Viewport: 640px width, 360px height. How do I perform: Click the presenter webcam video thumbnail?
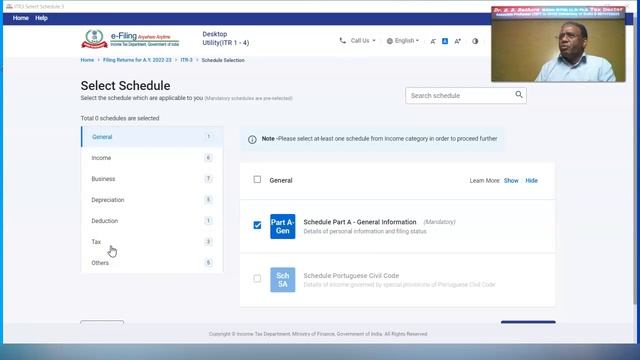(558, 44)
